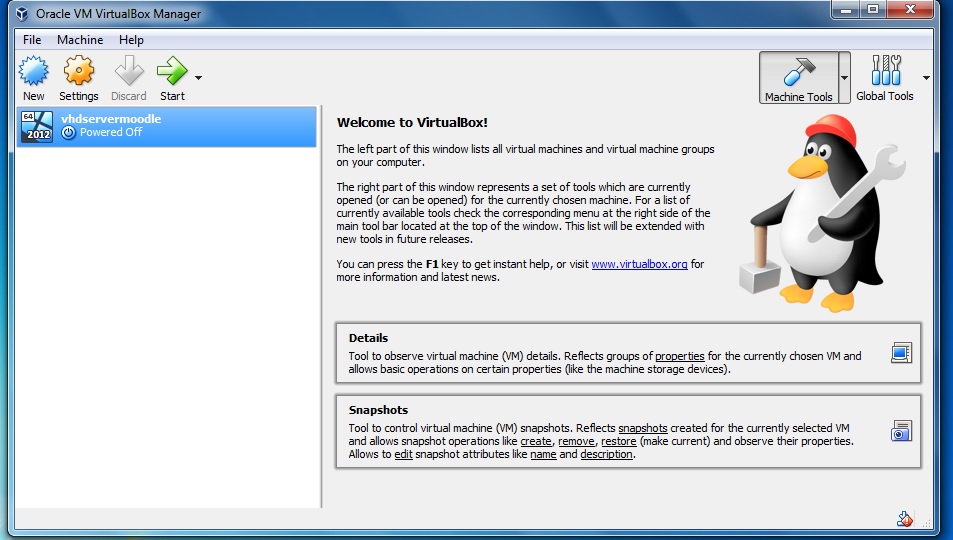This screenshot has width=953, height=540.
Task: Open the Details tool icon
Action: pos(901,353)
